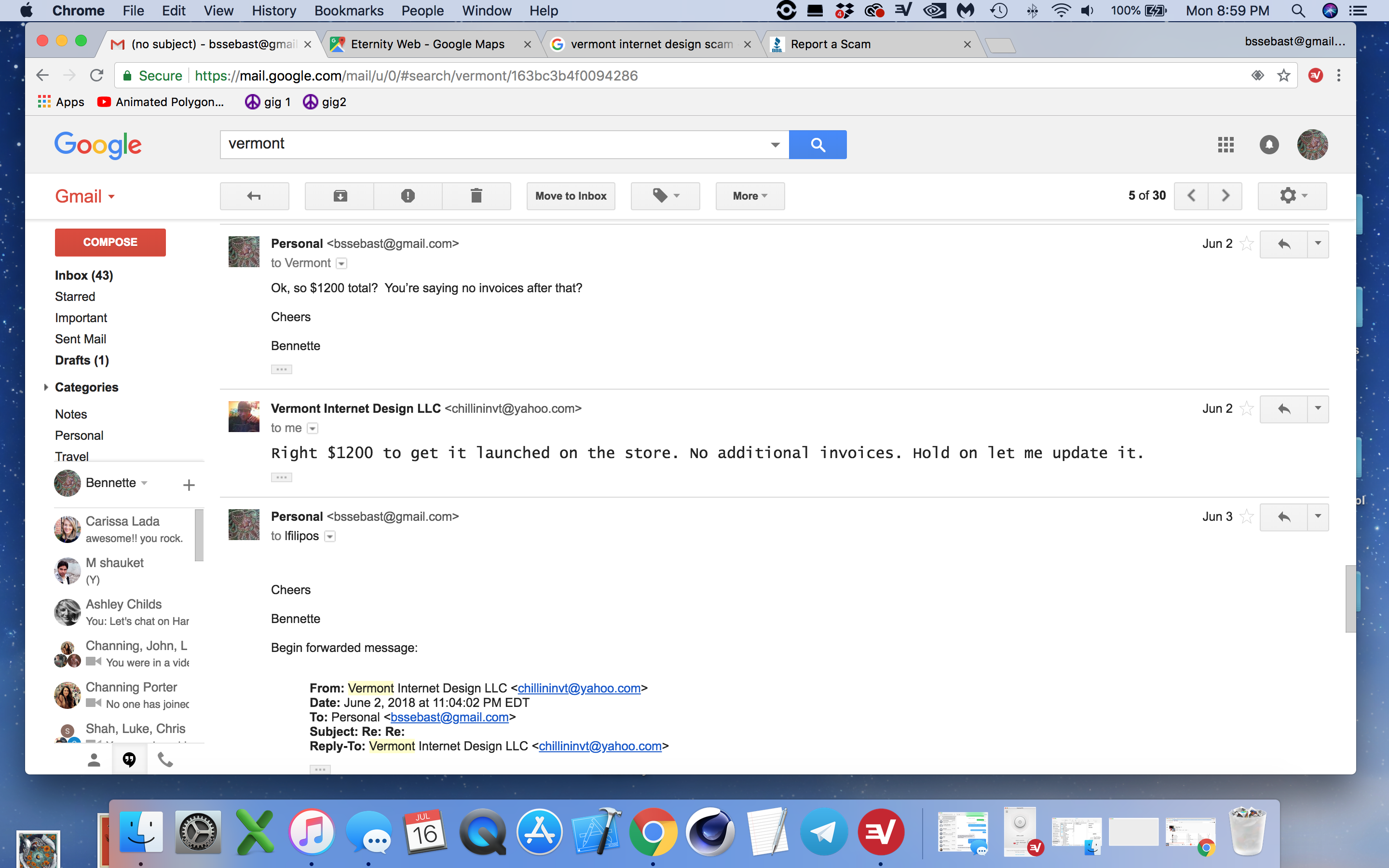Image resolution: width=1389 pixels, height=868 pixels.
Task: Open Drafts (1) folder
Action: click(x=82, y=361)
